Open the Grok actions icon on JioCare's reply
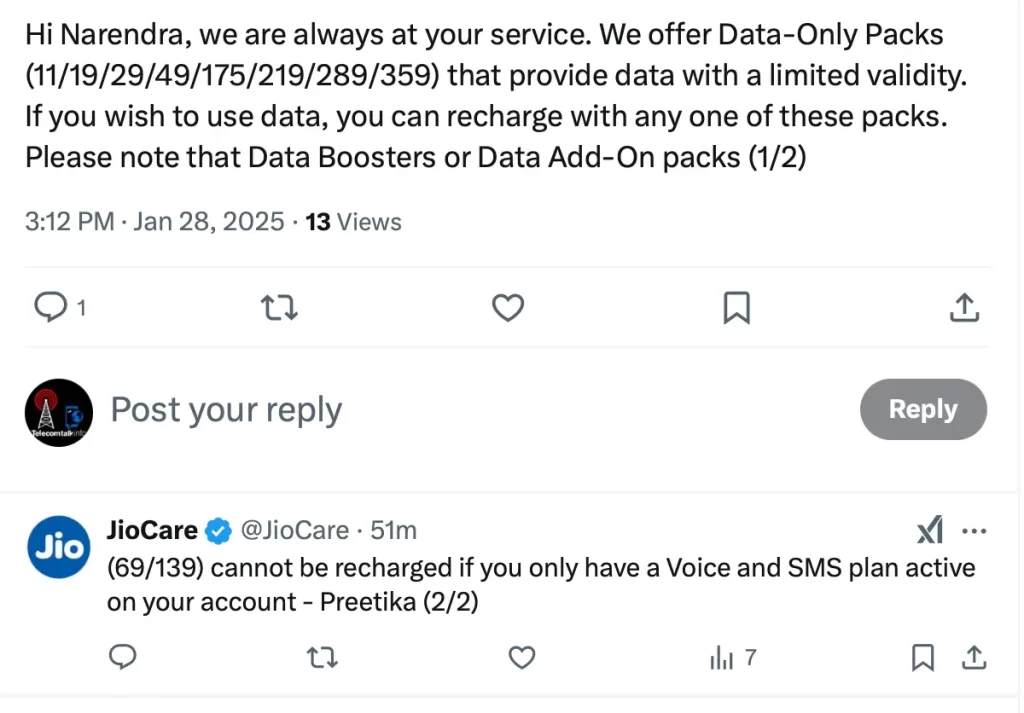Image resolution: width=1024 pixels, height=713 pixels. pyautogui.click(x=929, y=530)
